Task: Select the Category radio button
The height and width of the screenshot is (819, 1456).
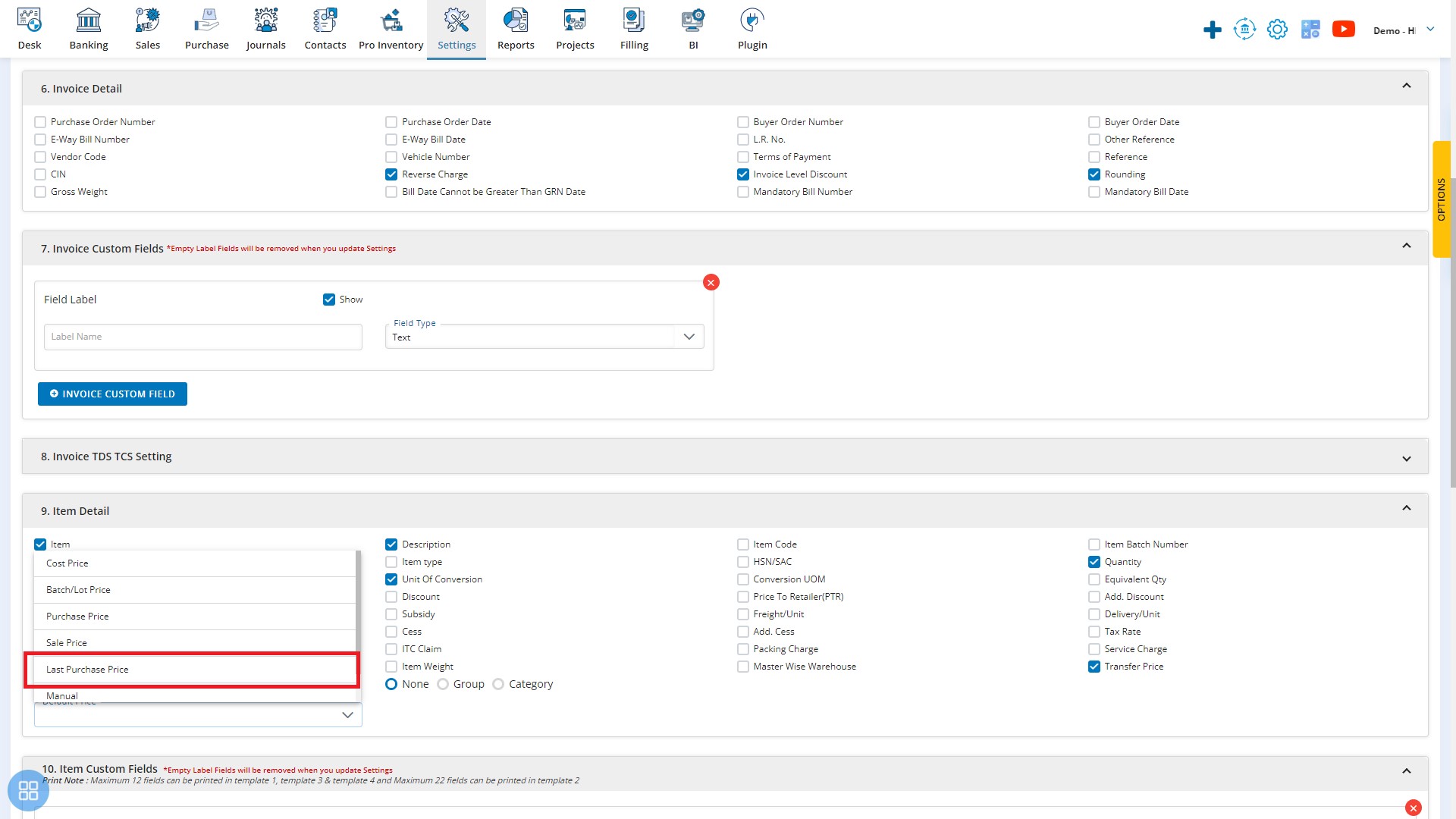Action: coord(498,684)
